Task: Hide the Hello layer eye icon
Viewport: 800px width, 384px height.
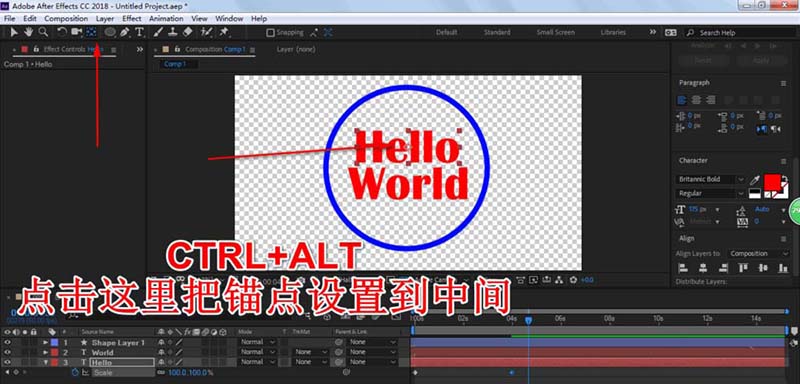Action: click(7, 362)
